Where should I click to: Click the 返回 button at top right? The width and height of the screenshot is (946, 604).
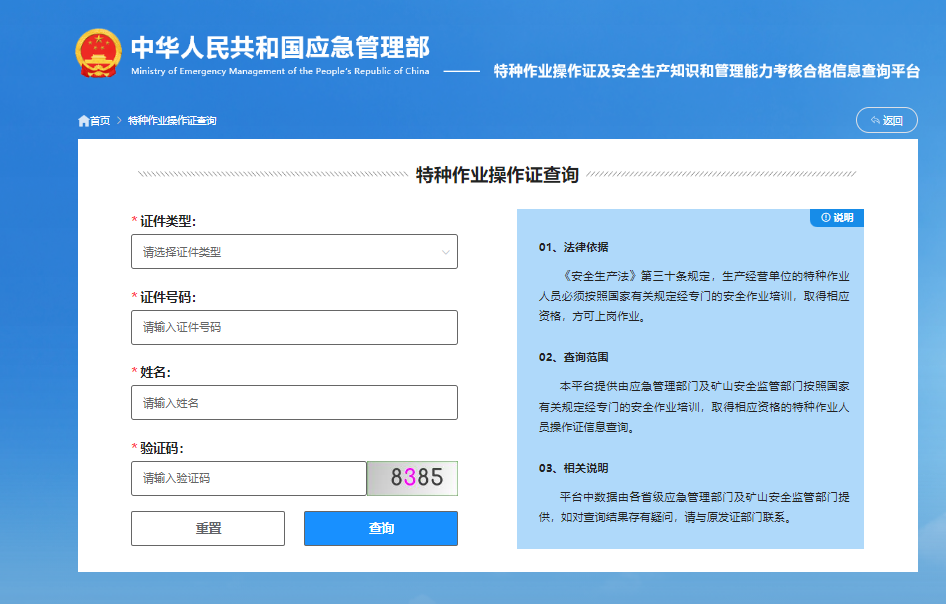[x=886, y=119]
